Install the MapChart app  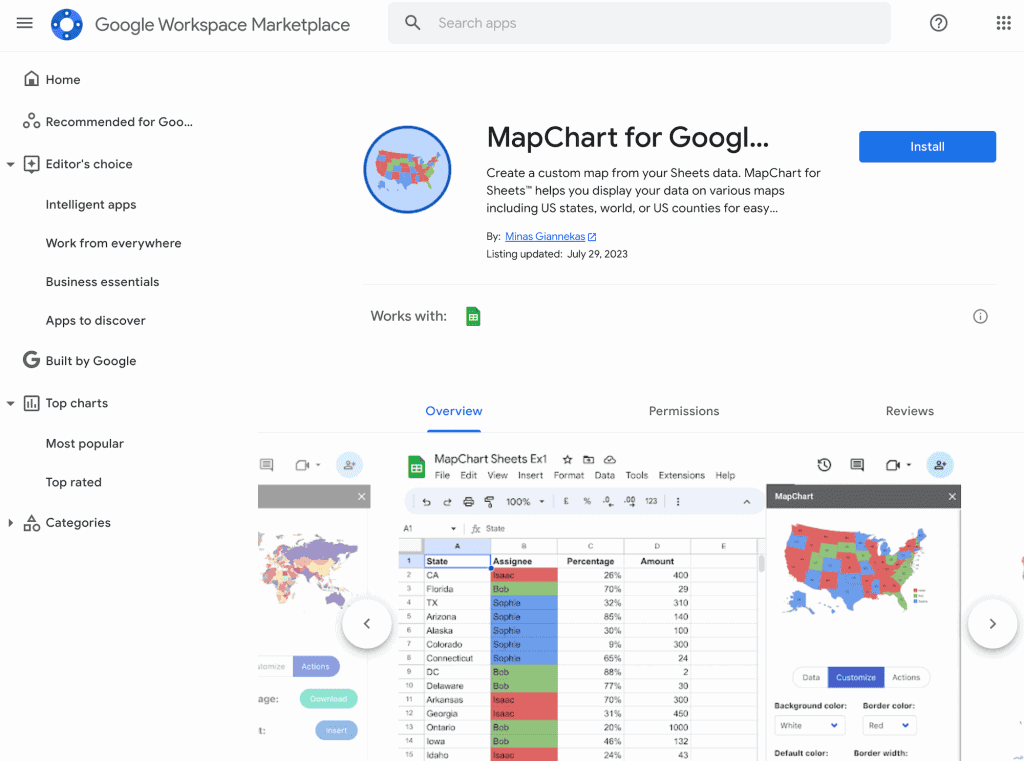click(927, 146)
